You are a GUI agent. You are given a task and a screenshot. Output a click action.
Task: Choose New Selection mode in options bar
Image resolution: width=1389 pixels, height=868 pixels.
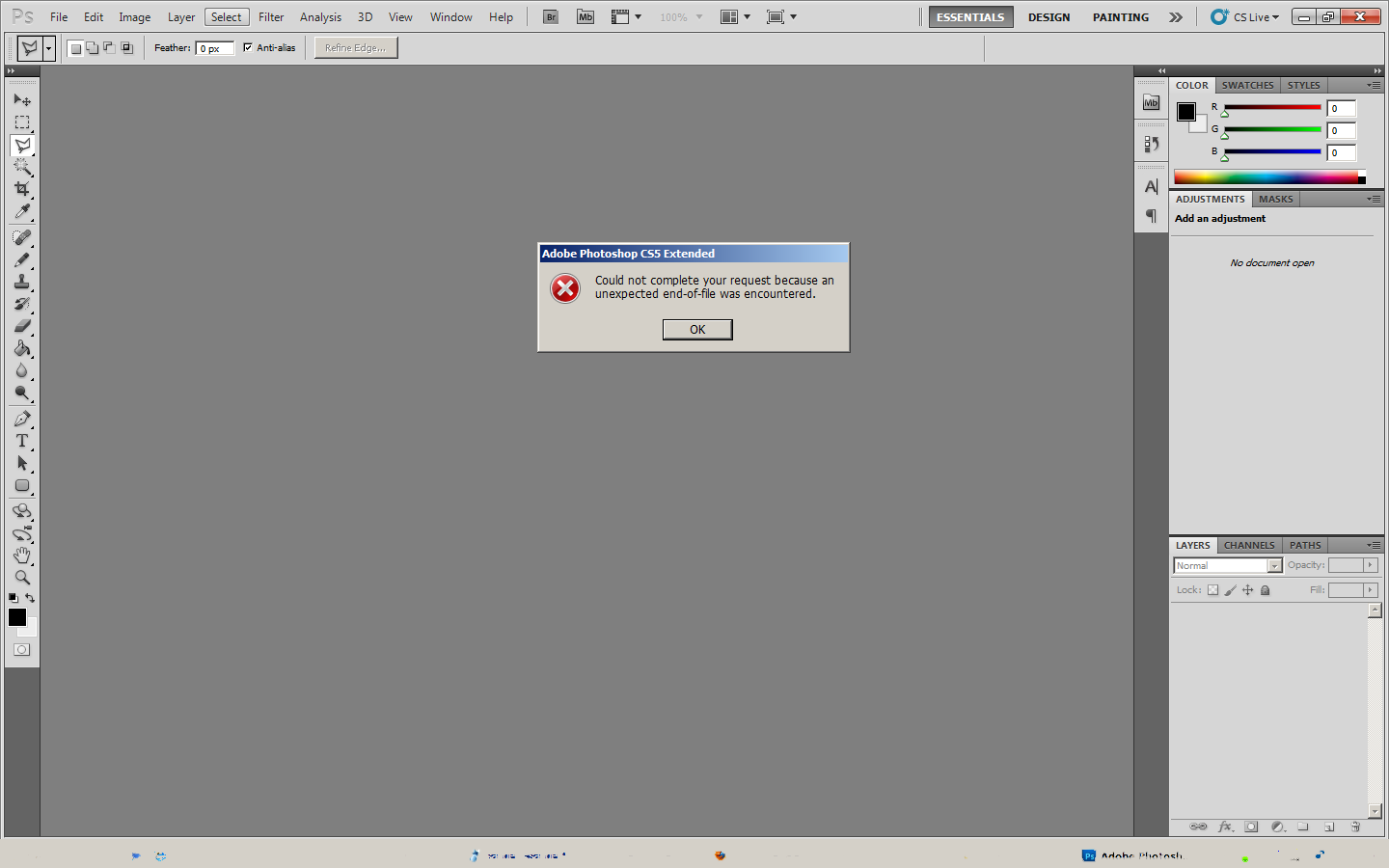(75, 48)
